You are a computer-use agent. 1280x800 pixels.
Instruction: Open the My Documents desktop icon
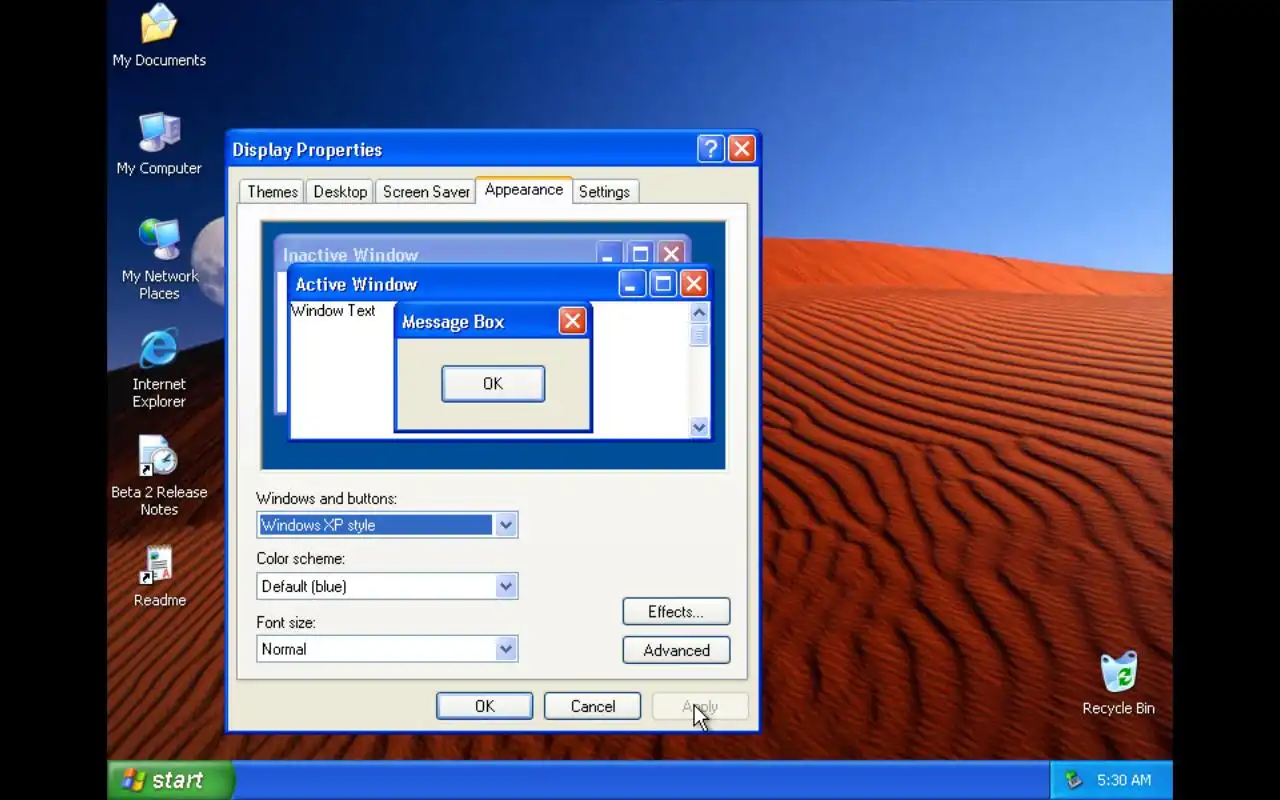coord(159,35)
